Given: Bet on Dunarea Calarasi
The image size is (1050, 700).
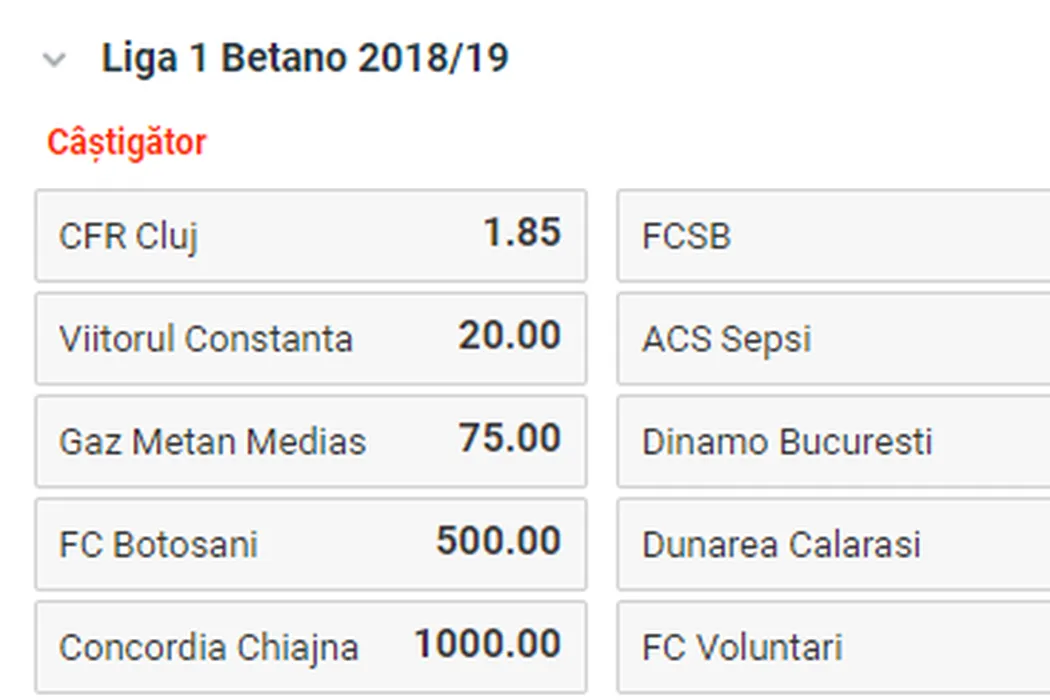Looking at the screenshot, I should coord(832,544).
